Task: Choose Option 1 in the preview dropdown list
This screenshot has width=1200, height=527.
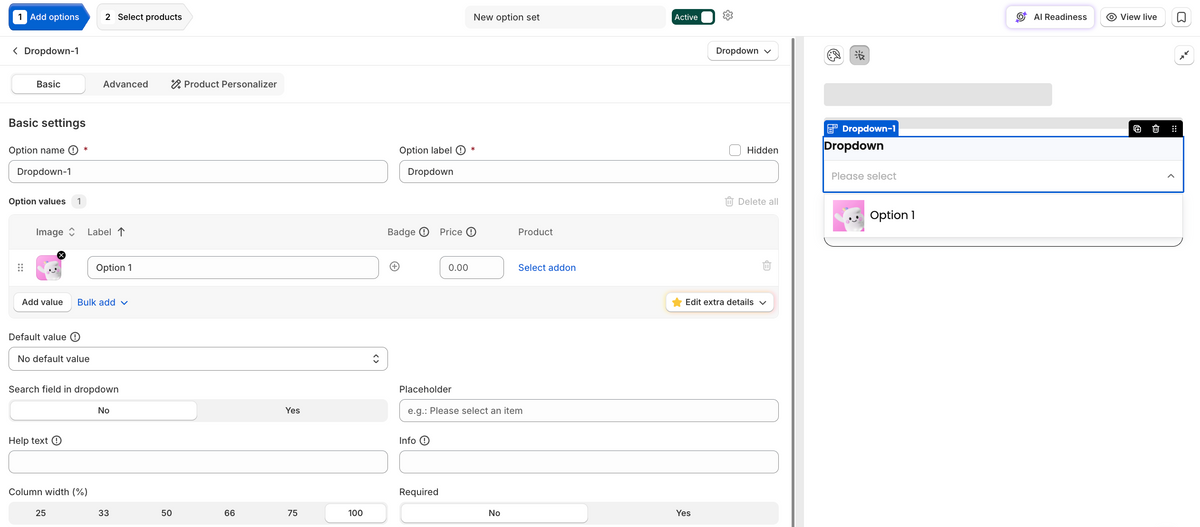Action: [x=1003, y=215]
